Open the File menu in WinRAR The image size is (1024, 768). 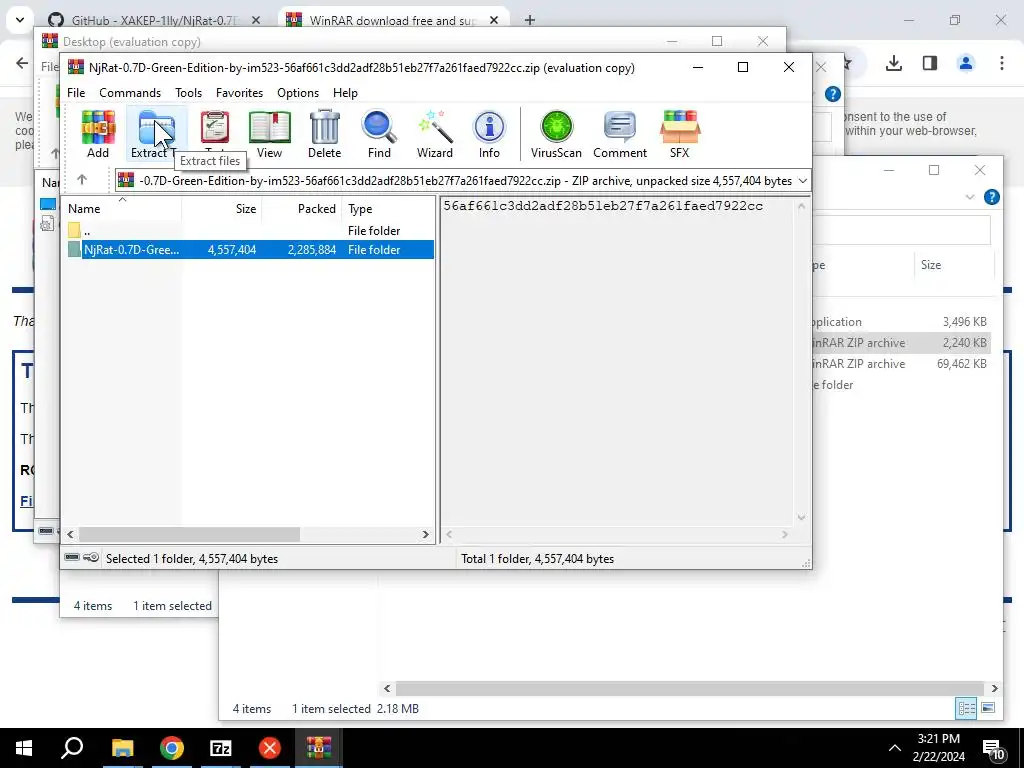(x=76, y=93)
